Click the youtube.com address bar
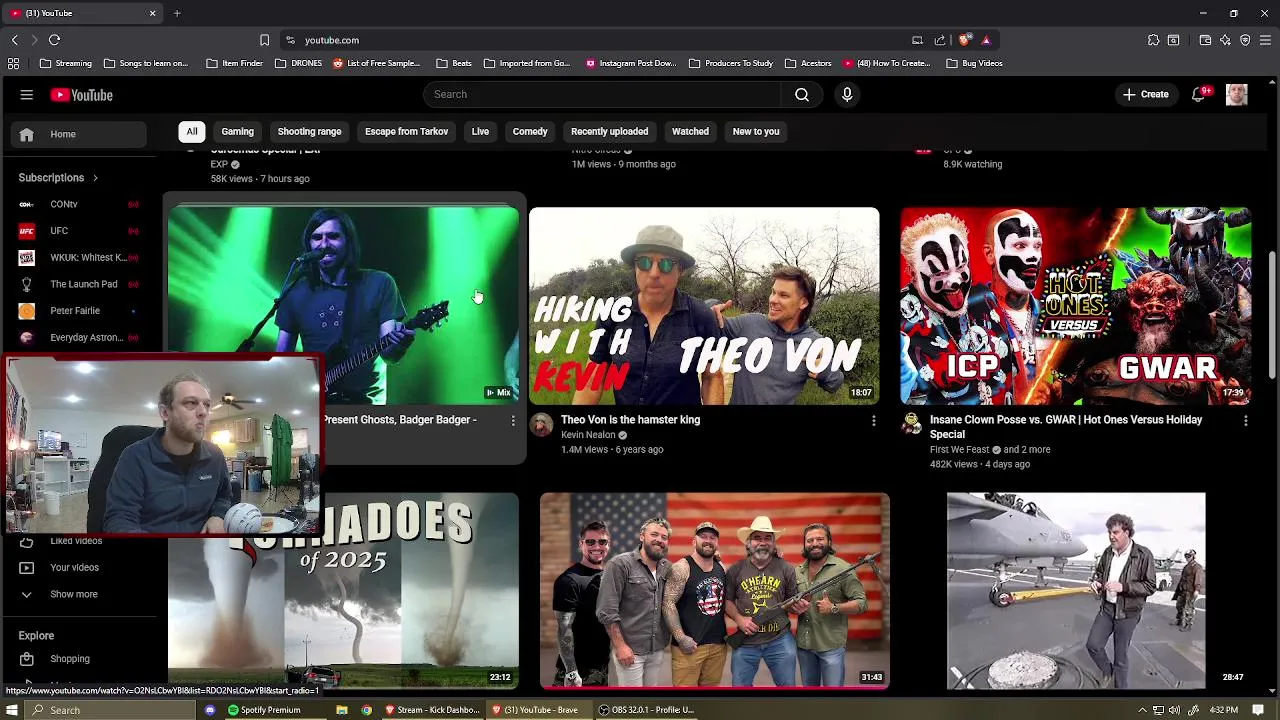This screenshot has height=720, width=1280. 600,40
